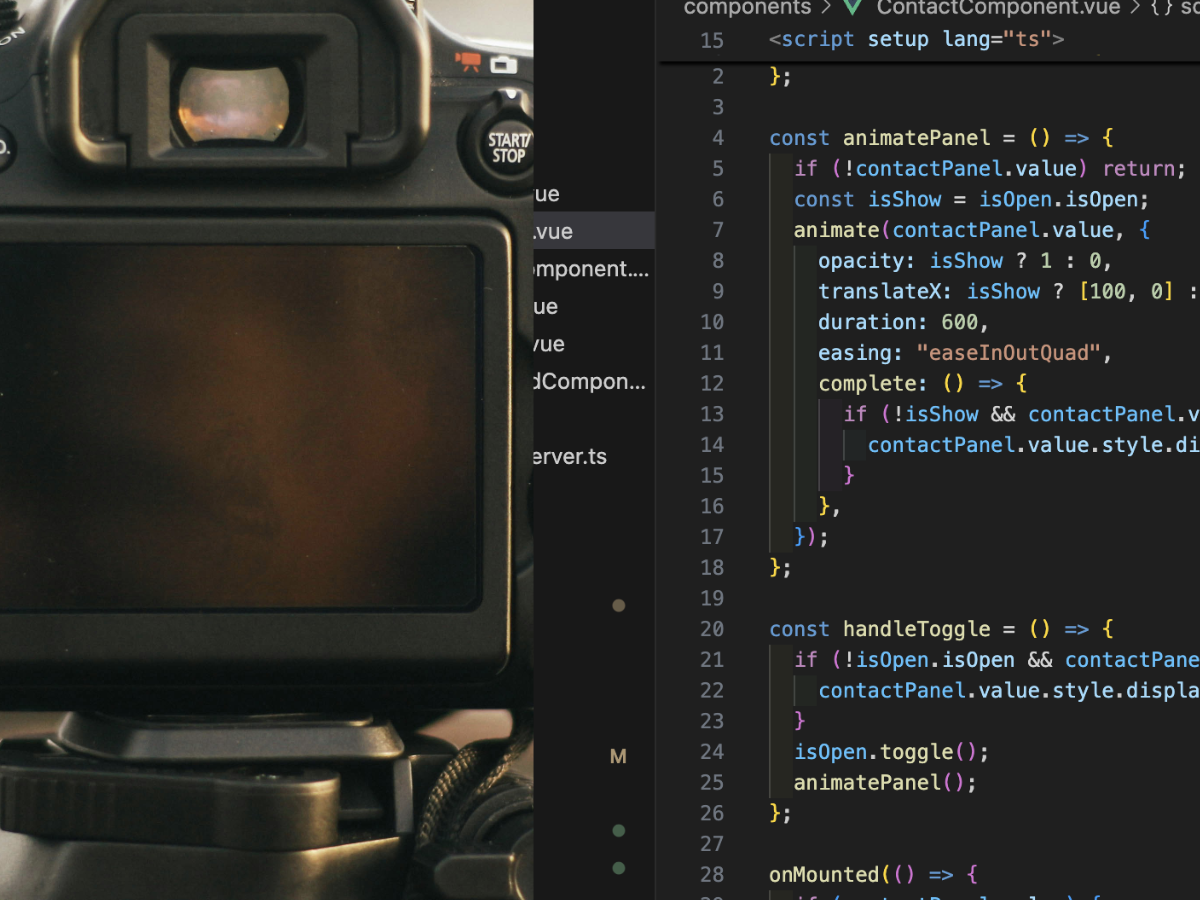The width and height of the screenshot is (1200, 900).
Task: Click the onMounted call on line 28
Action: pos(824,874)
